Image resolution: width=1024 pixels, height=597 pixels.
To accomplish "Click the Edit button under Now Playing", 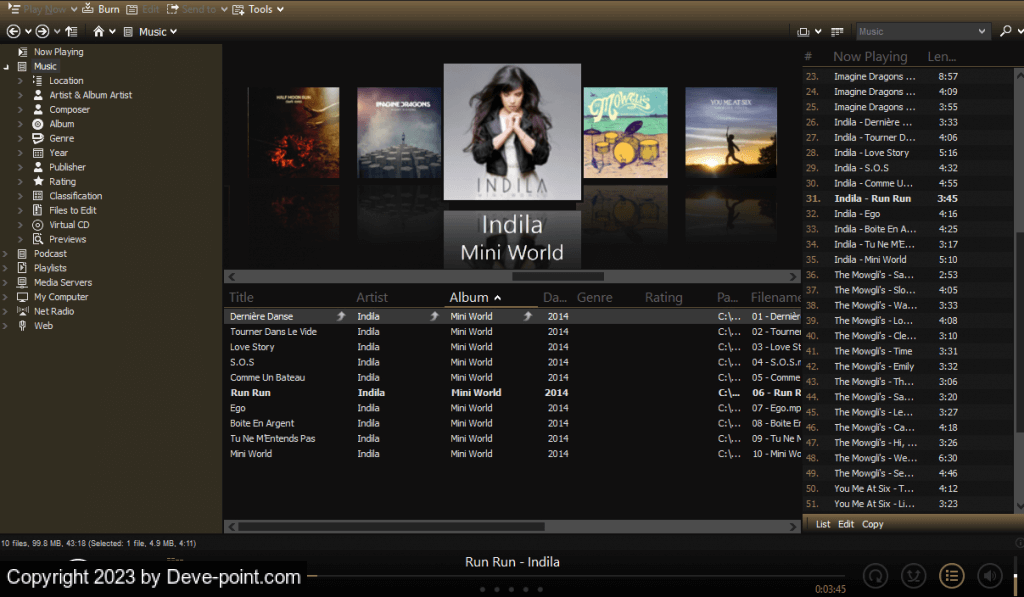I will tap(846, 524).
